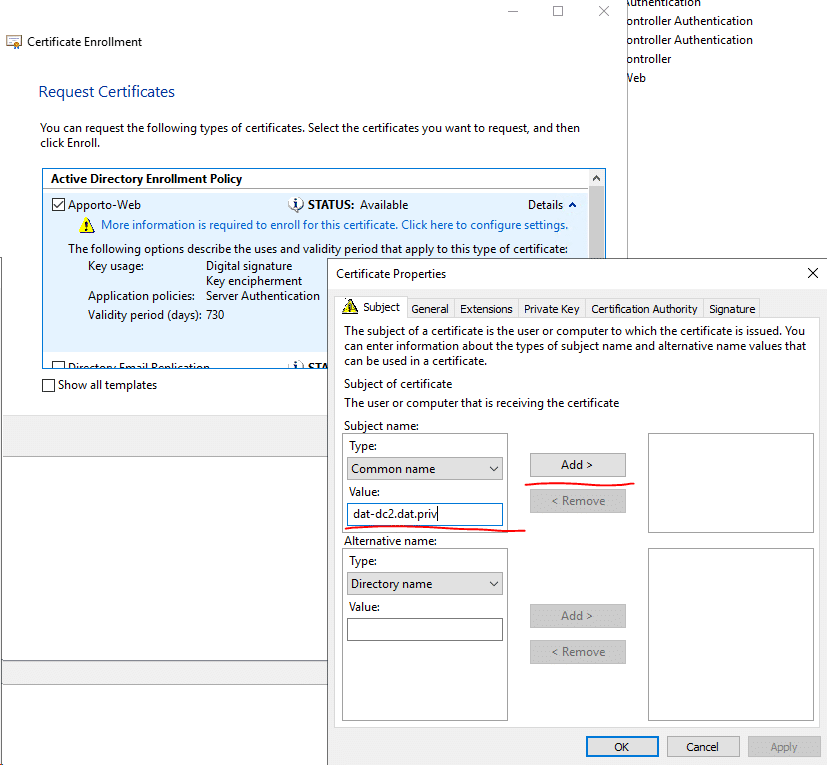
Task: Switch to the Private Key tab
Action: [551, 309]
